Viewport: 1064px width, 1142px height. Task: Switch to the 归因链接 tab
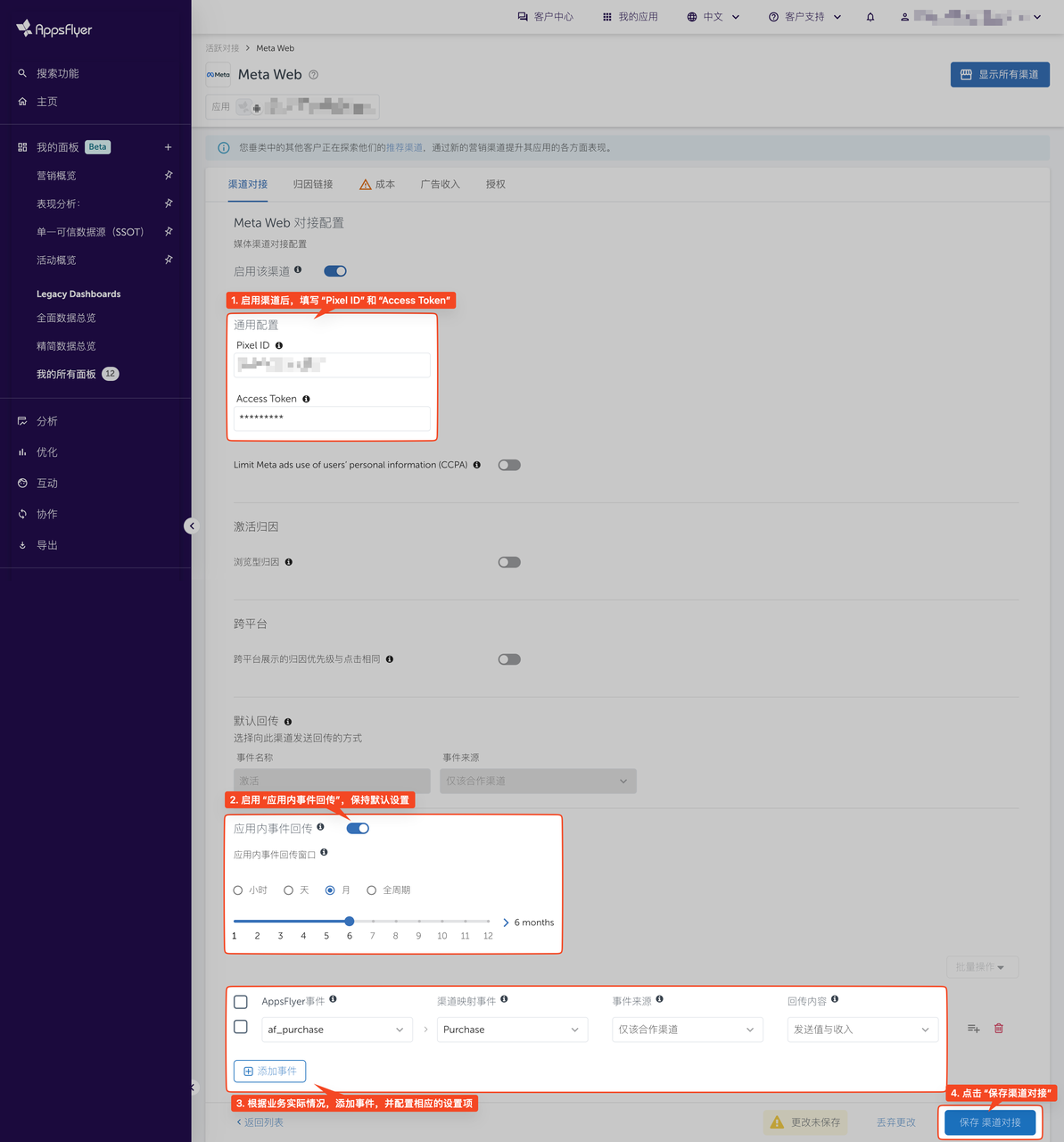tap(312, 184)
